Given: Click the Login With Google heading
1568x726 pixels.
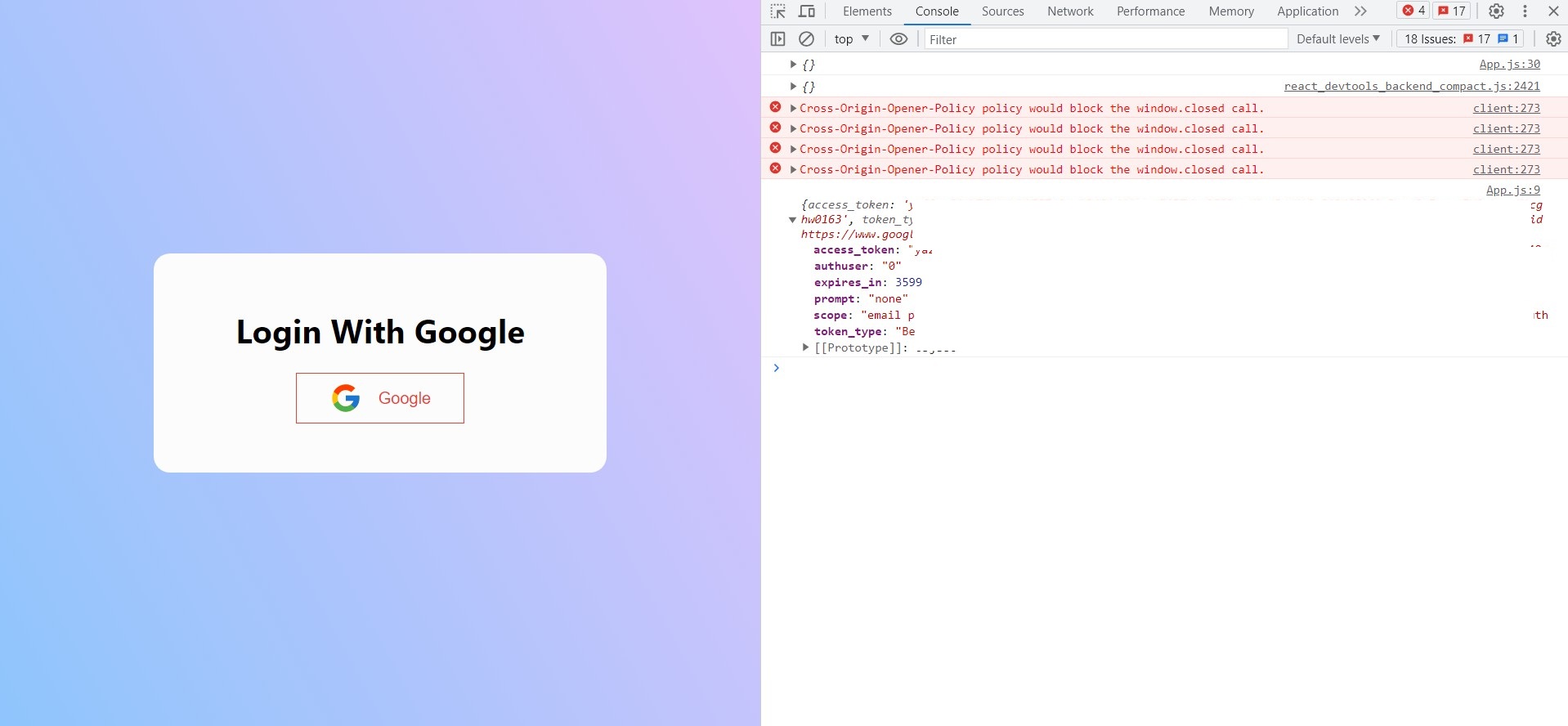Looking at the screenshot, I should pos(380,332).
